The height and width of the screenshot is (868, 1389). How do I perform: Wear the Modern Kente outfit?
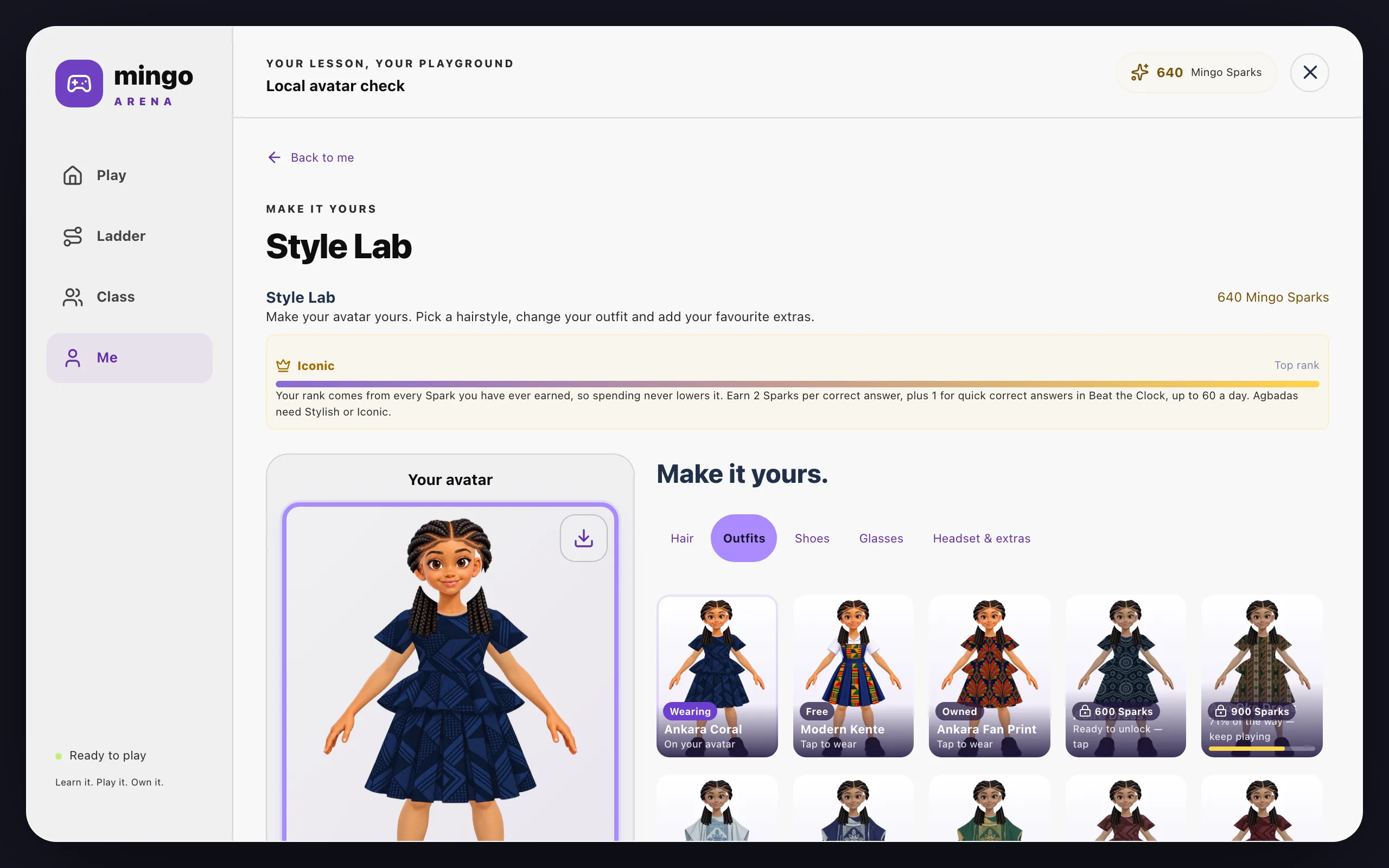(853, 676)
